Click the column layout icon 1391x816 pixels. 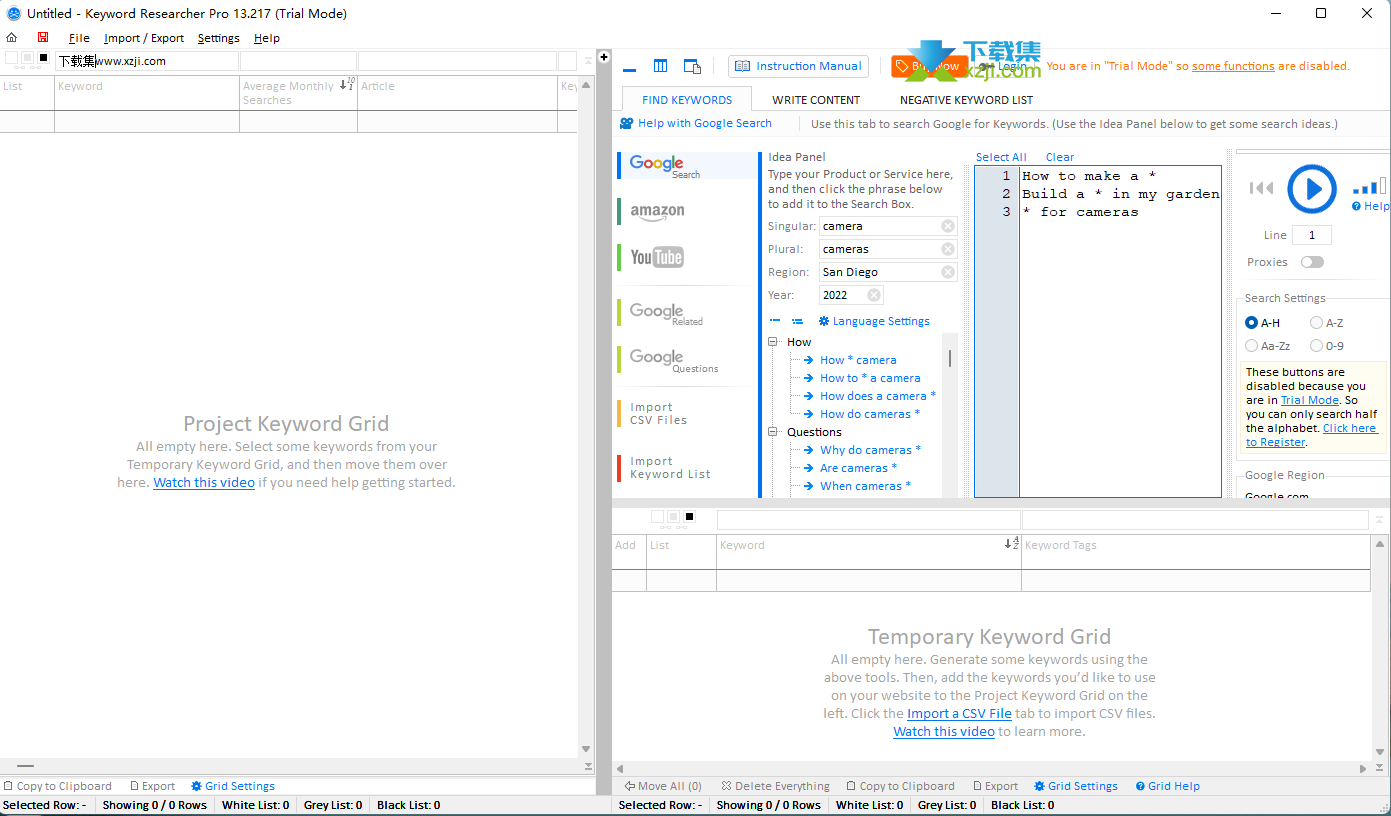[x=660, y=66]
